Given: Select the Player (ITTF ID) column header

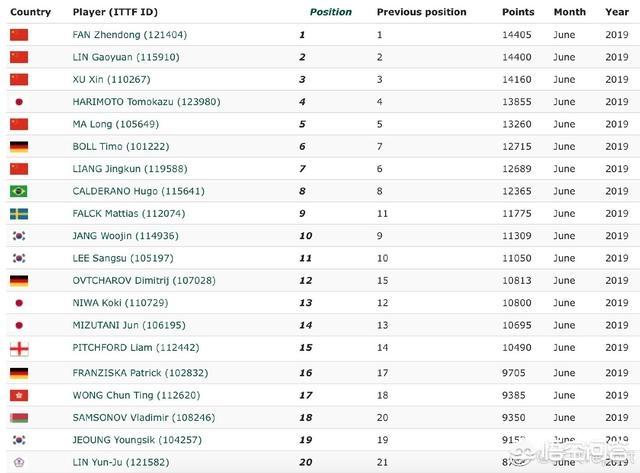Looking at the screenshot, I should pos(115,12).
